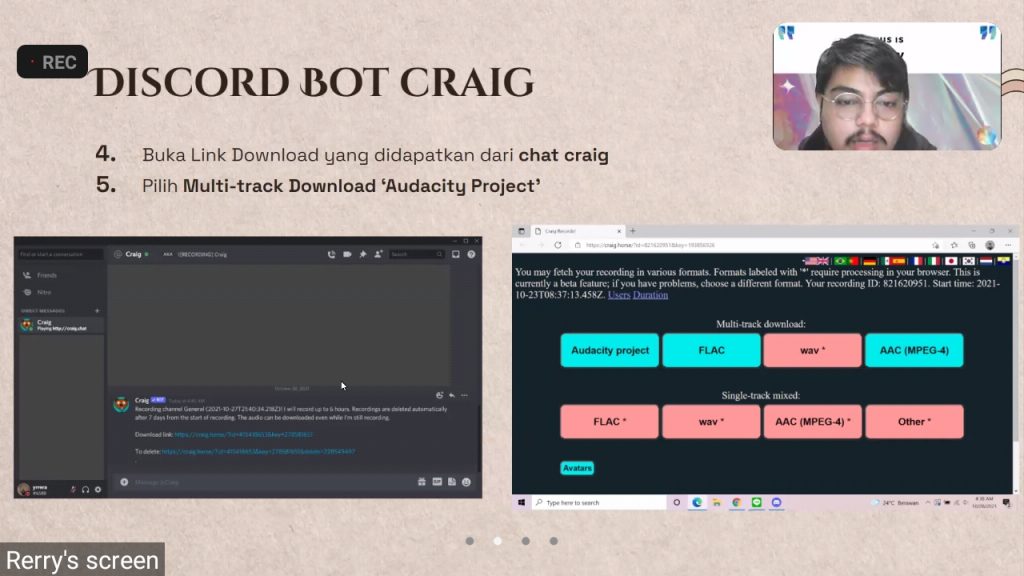The height and width of the screenshot is (576, 1024).
Task: Open Discord from taskbar
Action: click(776, 502)
